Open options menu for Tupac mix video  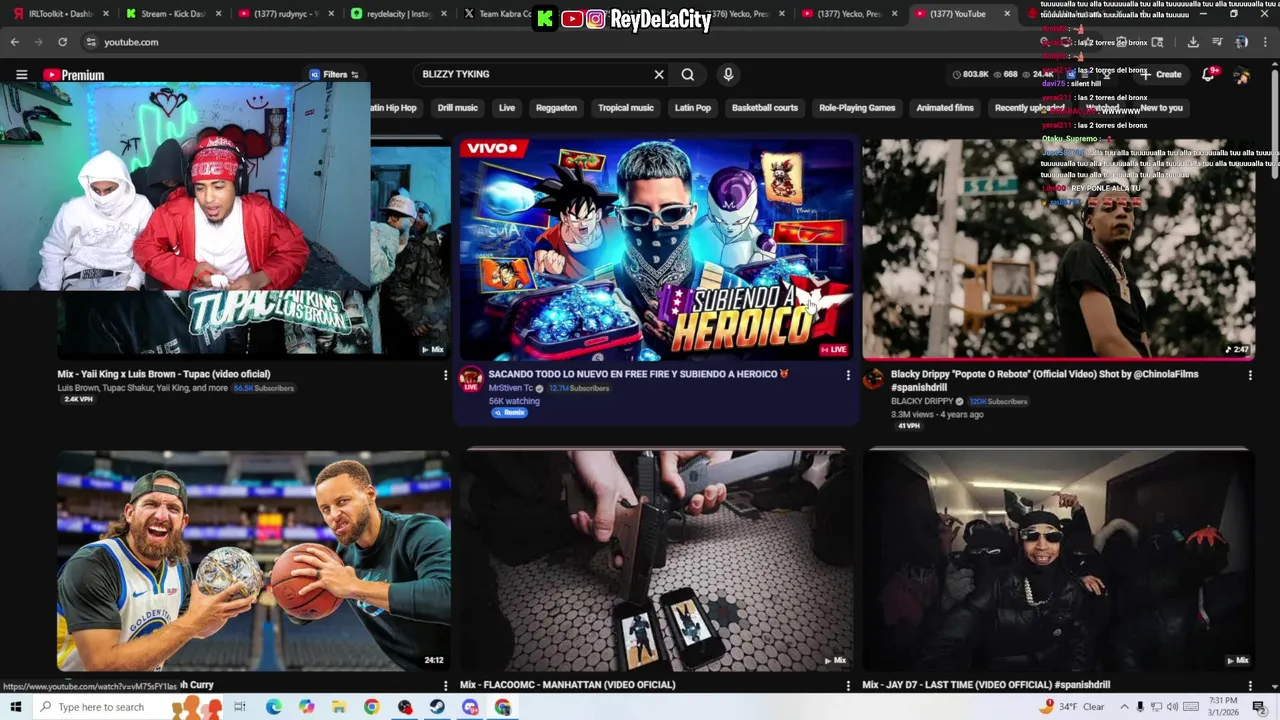[x=446, y=375]
